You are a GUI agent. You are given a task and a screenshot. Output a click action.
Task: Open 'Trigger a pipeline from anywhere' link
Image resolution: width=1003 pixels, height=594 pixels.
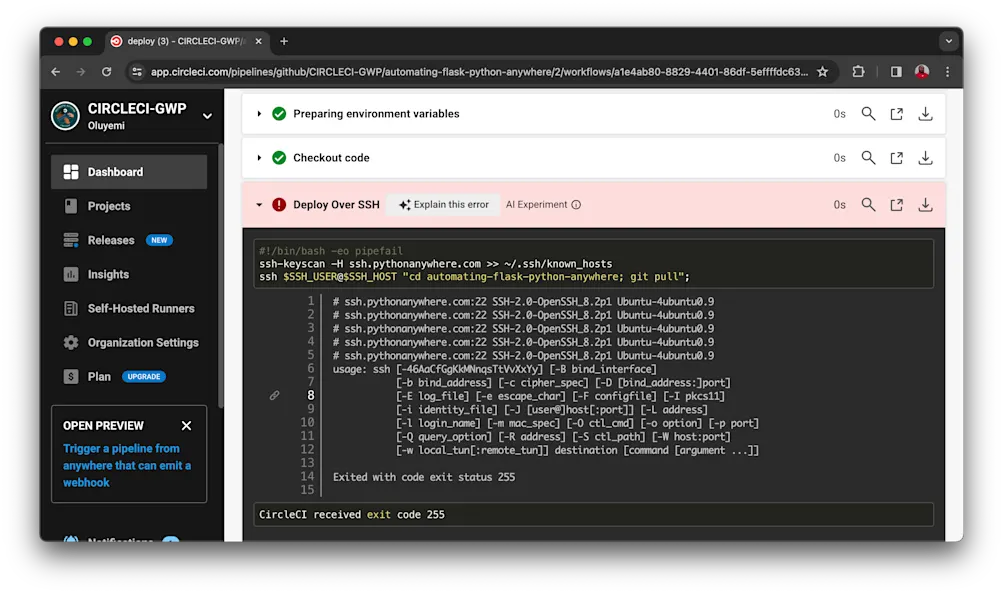tap(127, 465)
